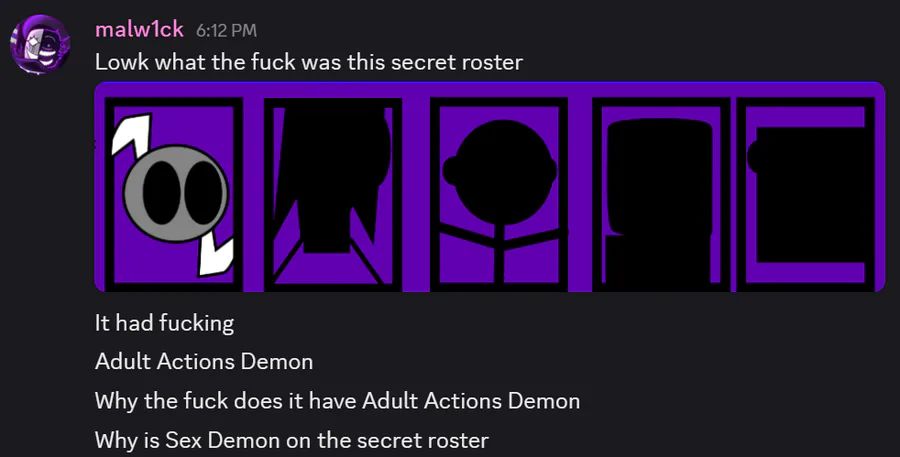The height and width of the screenshot is (457, 900).
Task: Click the message 'Lowk what the fuck was this secret roster'
Action: coord(309,62)
